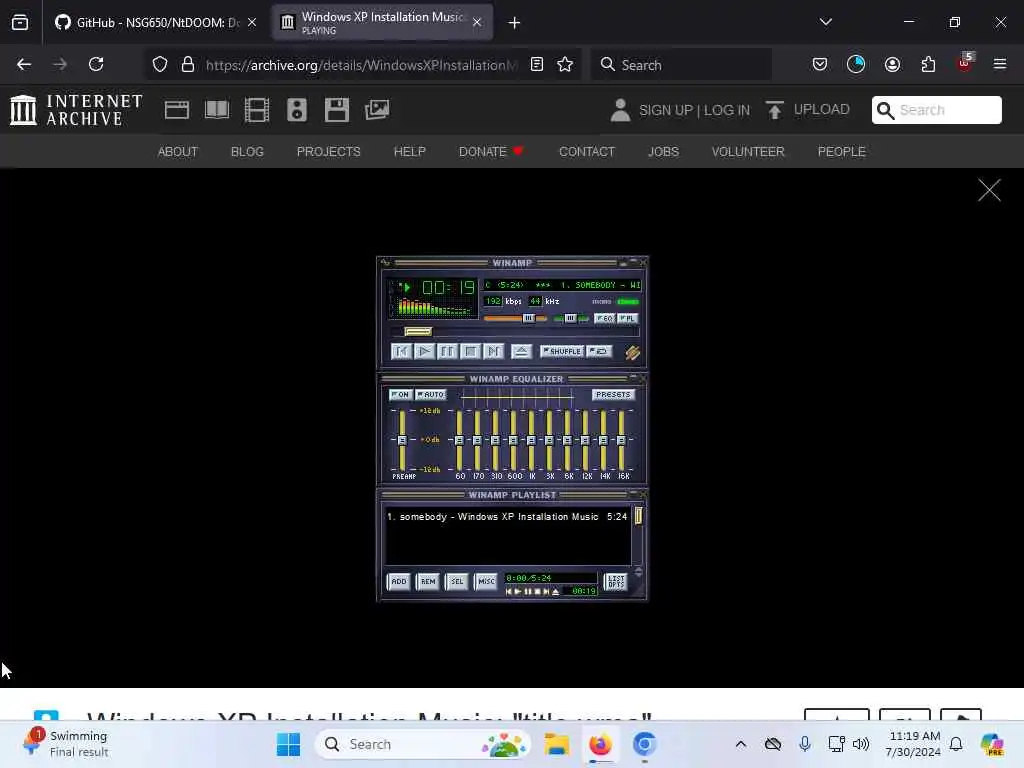This screenshot has height=768, width=1024.
Task: Click the Winamp previous track button
Action: (401, 351)
